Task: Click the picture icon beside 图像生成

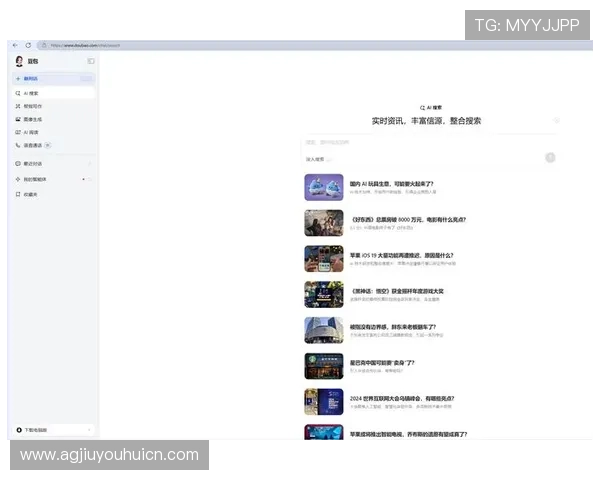Action: [x=18, y=119]
